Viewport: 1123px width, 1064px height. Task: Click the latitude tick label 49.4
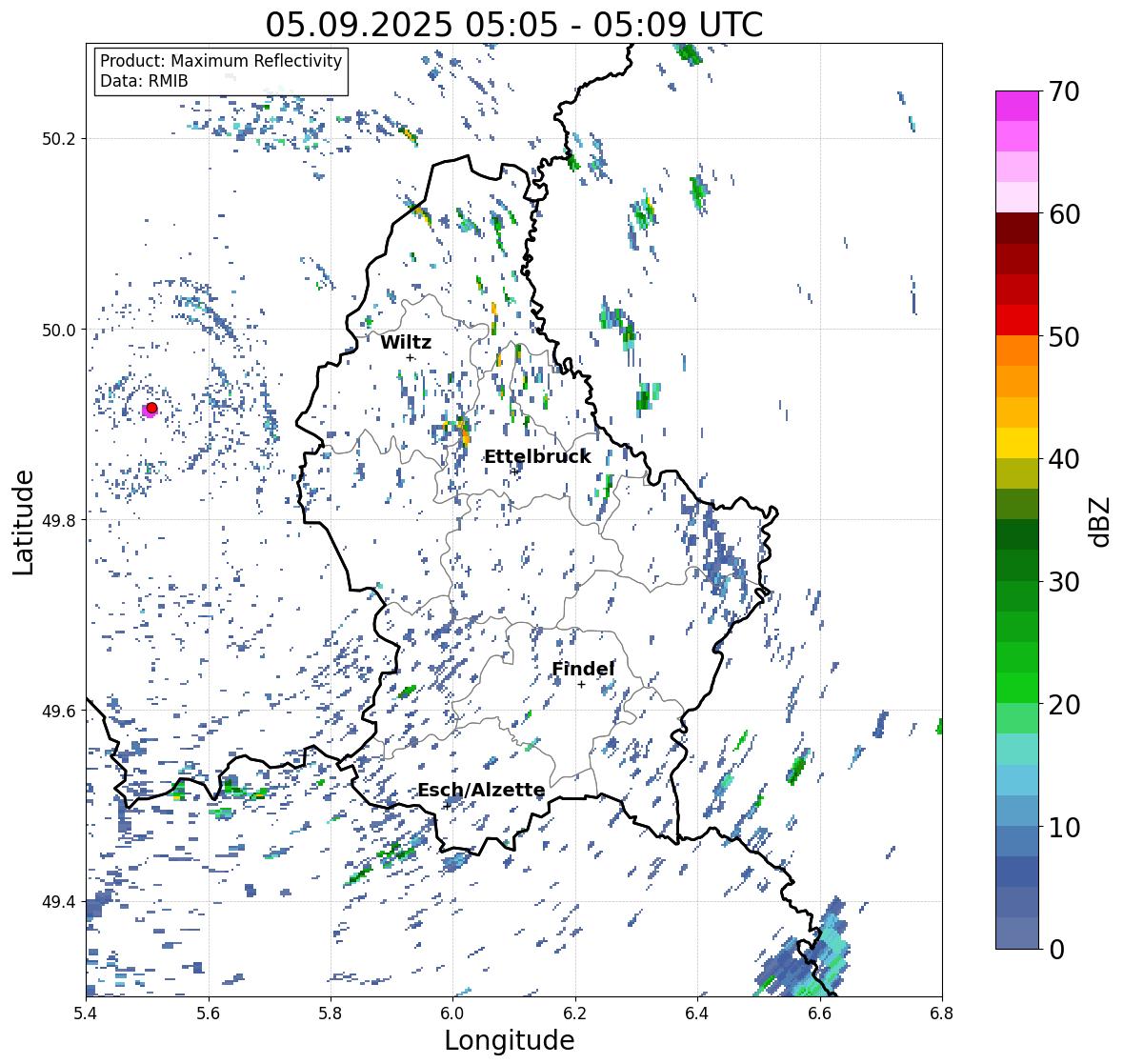click(59, 901)
